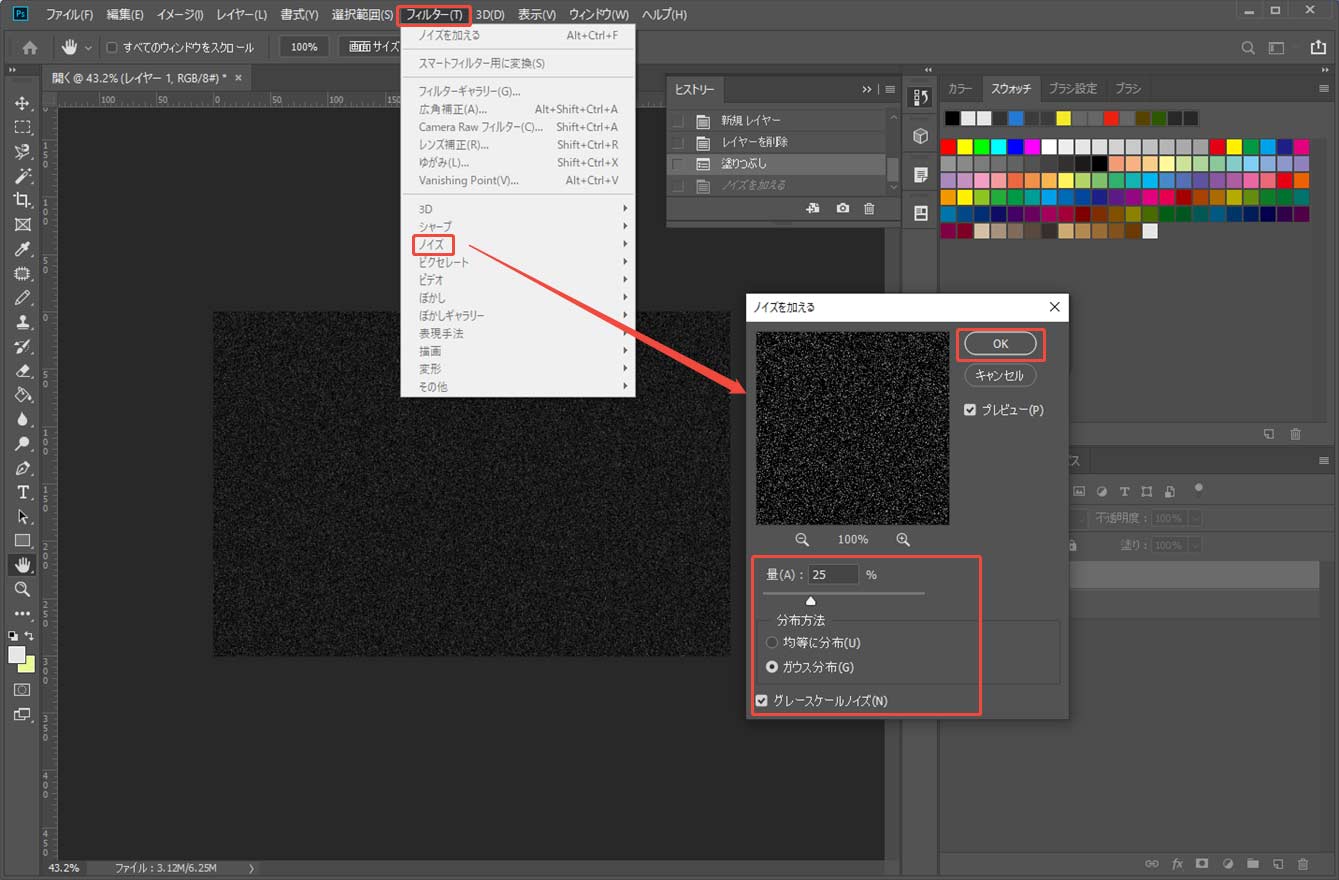Pick the red swatch in Swatches panel

point(948,147)
